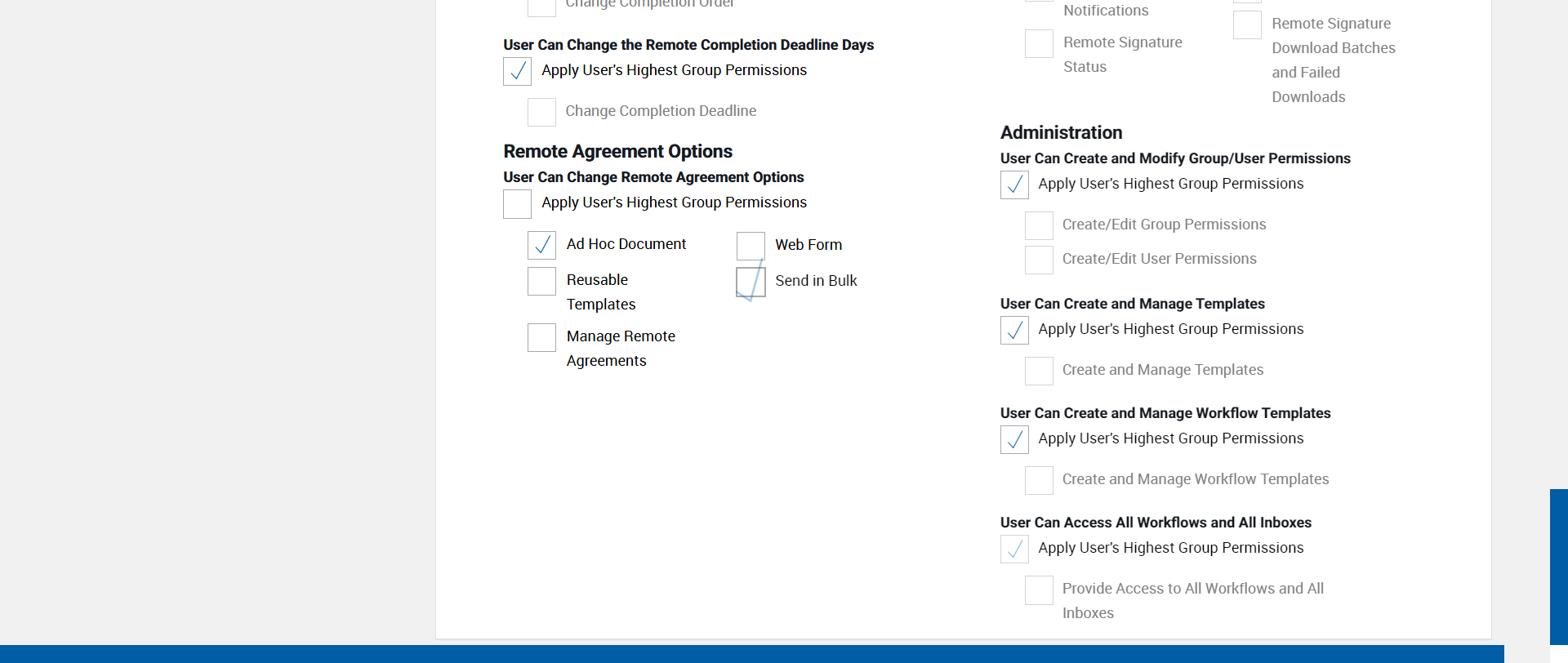Viewport: 1568px width, 663px height.
Task: Uncheck the Ad Hoc Document option
Action: click(541, 245)
